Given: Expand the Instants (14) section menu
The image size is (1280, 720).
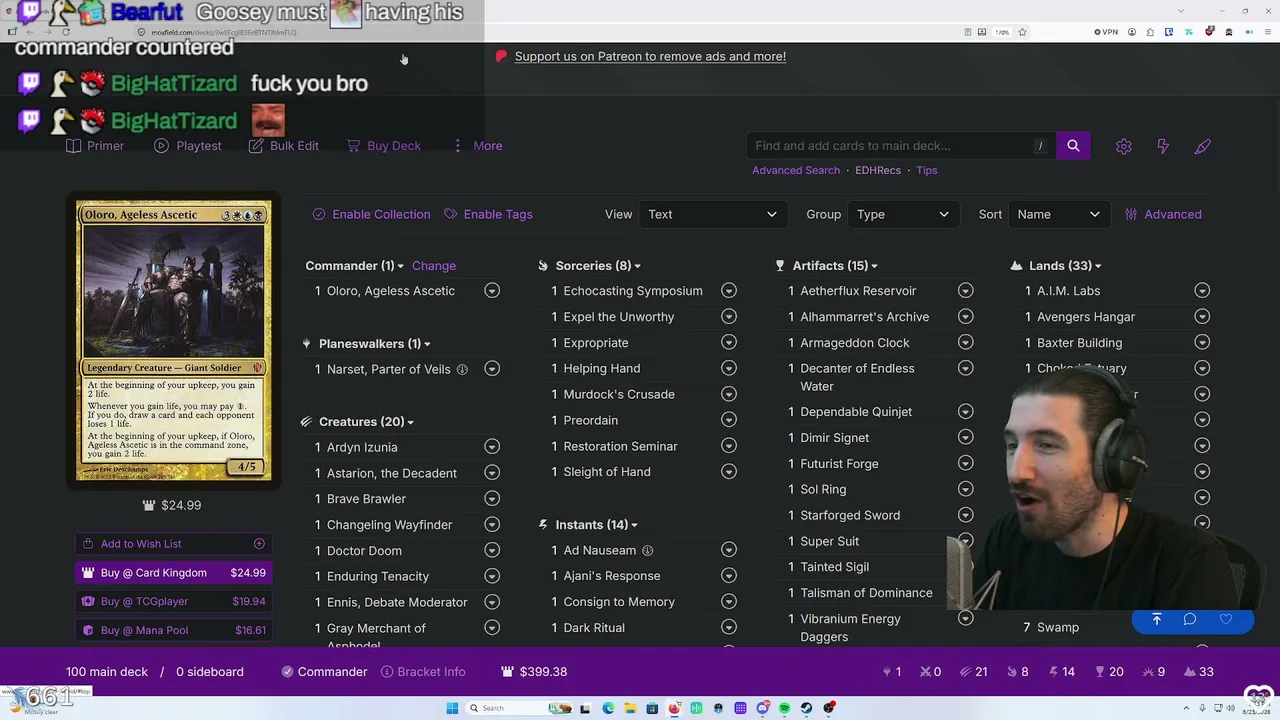Looking at the screenshot, I should tap(634, 525).
